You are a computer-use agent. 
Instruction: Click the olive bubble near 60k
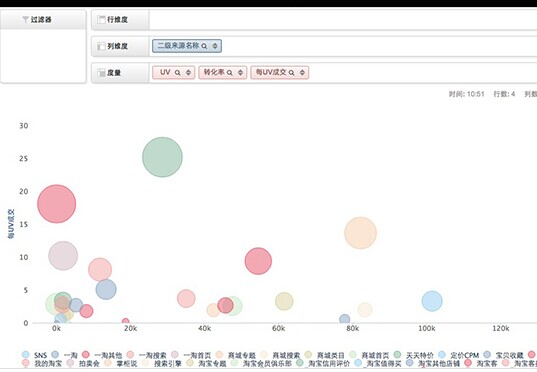click(x=284, y=301)
